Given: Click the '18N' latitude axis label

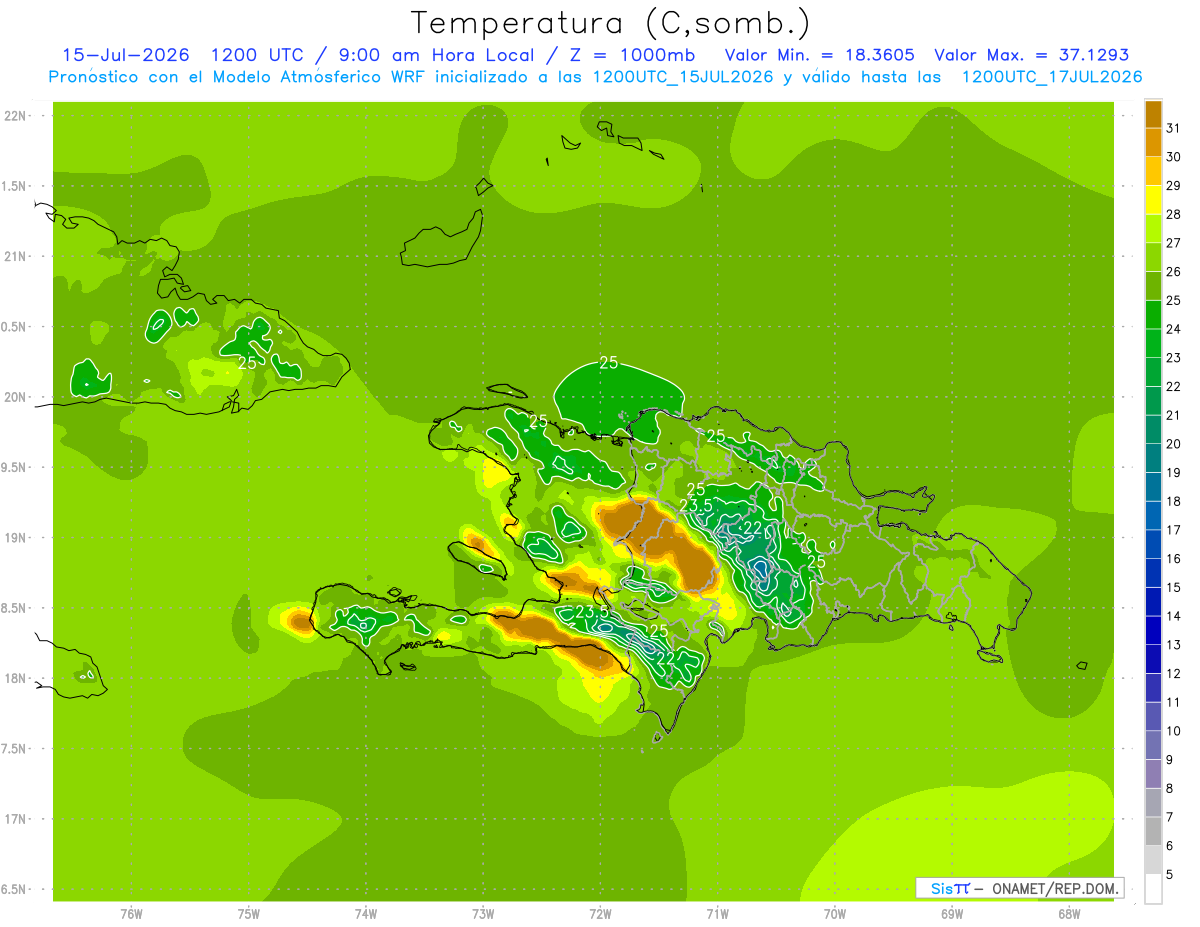Looking at the screenshot, I should [x=14, y=678].
